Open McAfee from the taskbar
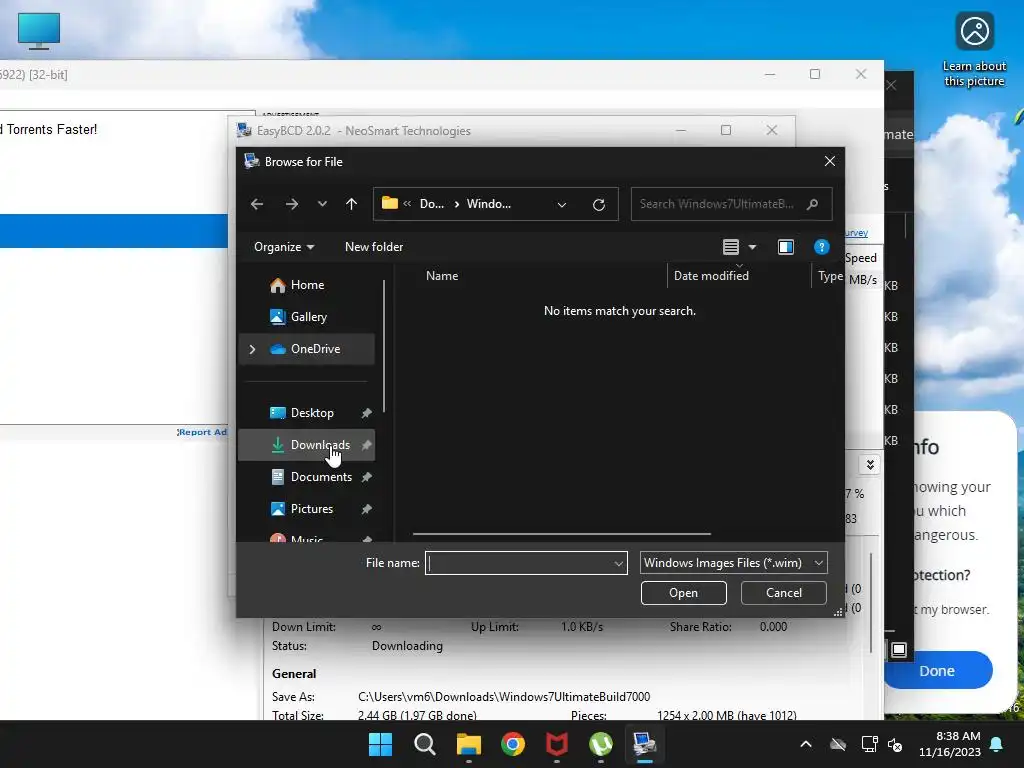Image resolution: width=1024 pixels, height=768 pixels. click(x=557, y=744)
